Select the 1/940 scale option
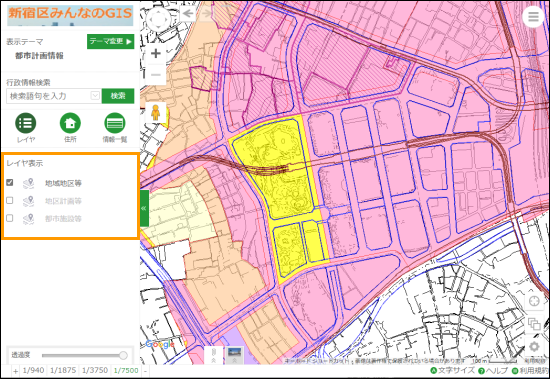The image size is (550, 379). point(33,370)
